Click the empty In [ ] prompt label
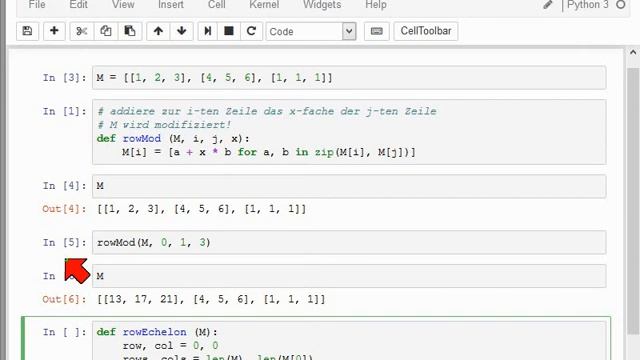The image size is (640, 360). [x=64, y=332]
